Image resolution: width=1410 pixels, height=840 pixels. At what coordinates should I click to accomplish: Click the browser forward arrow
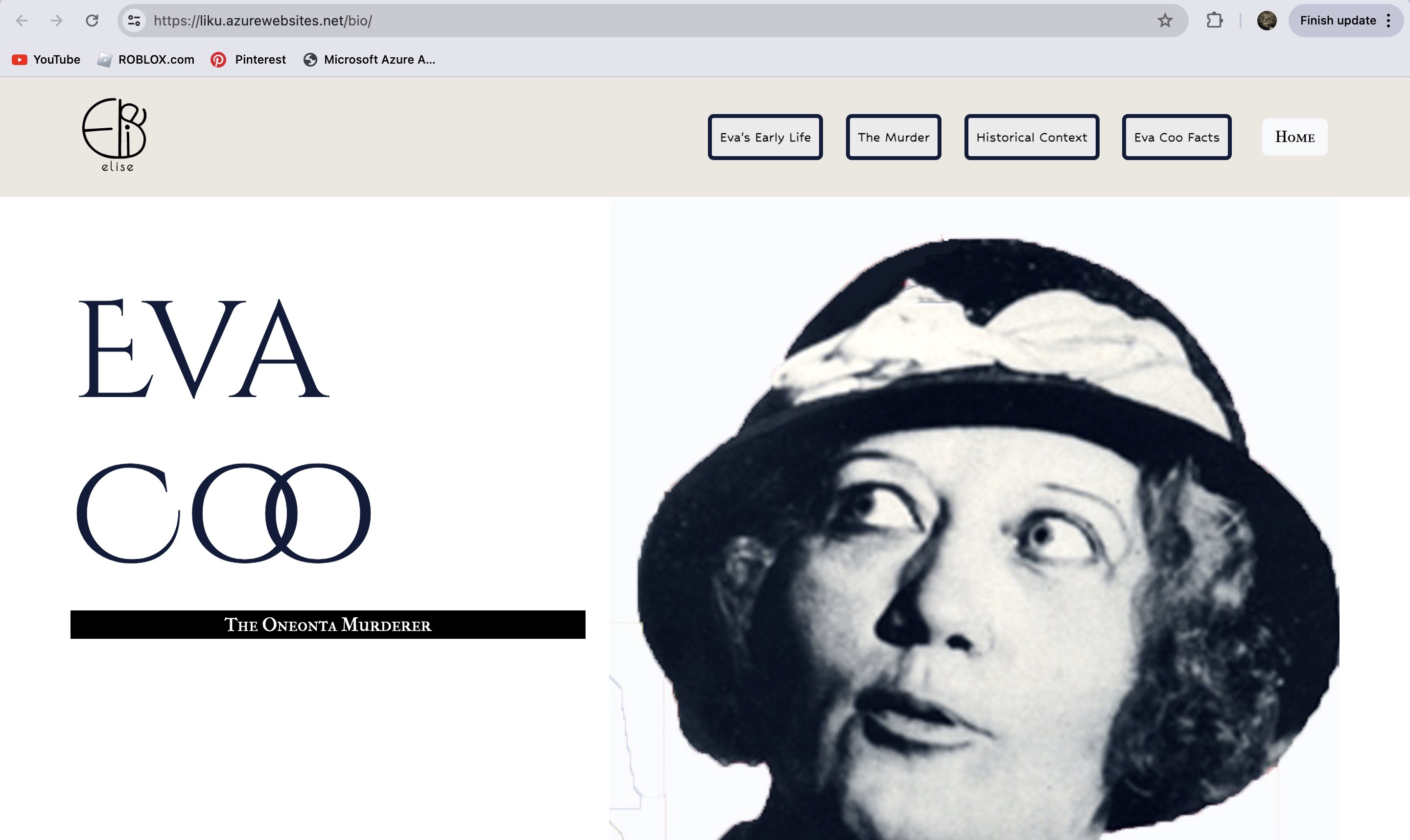[x=57, y=21]
